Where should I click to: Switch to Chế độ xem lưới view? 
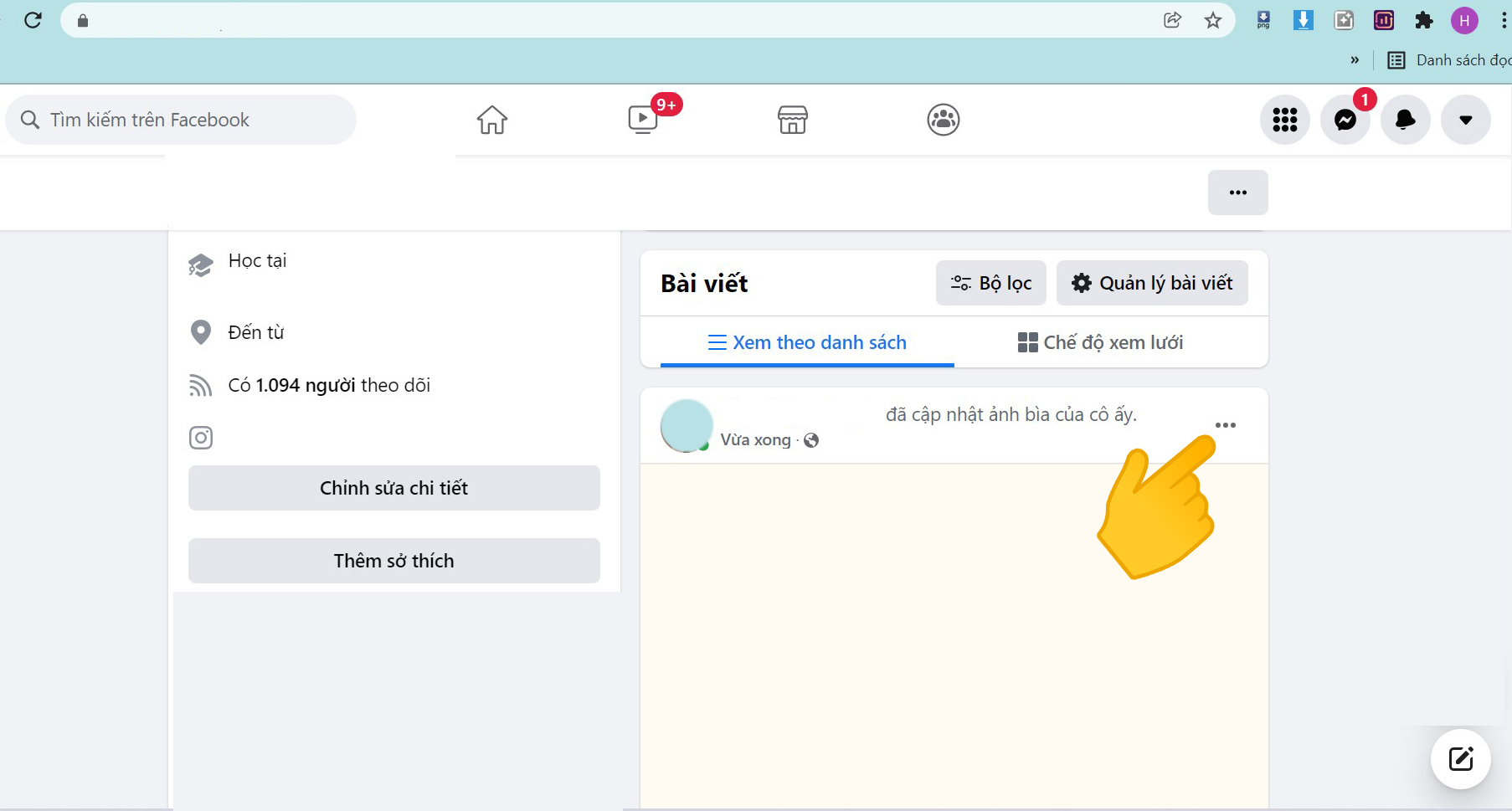tap(1100, 342)
